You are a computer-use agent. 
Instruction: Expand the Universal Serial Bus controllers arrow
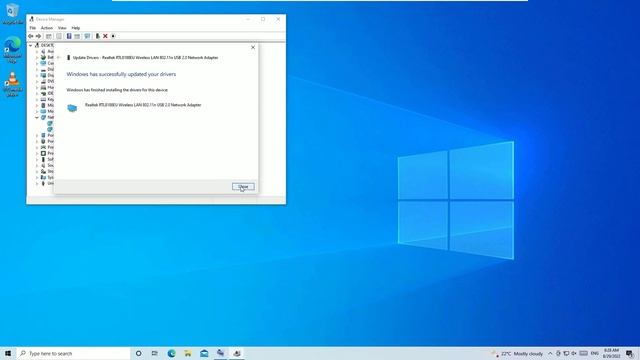(37, 184)
